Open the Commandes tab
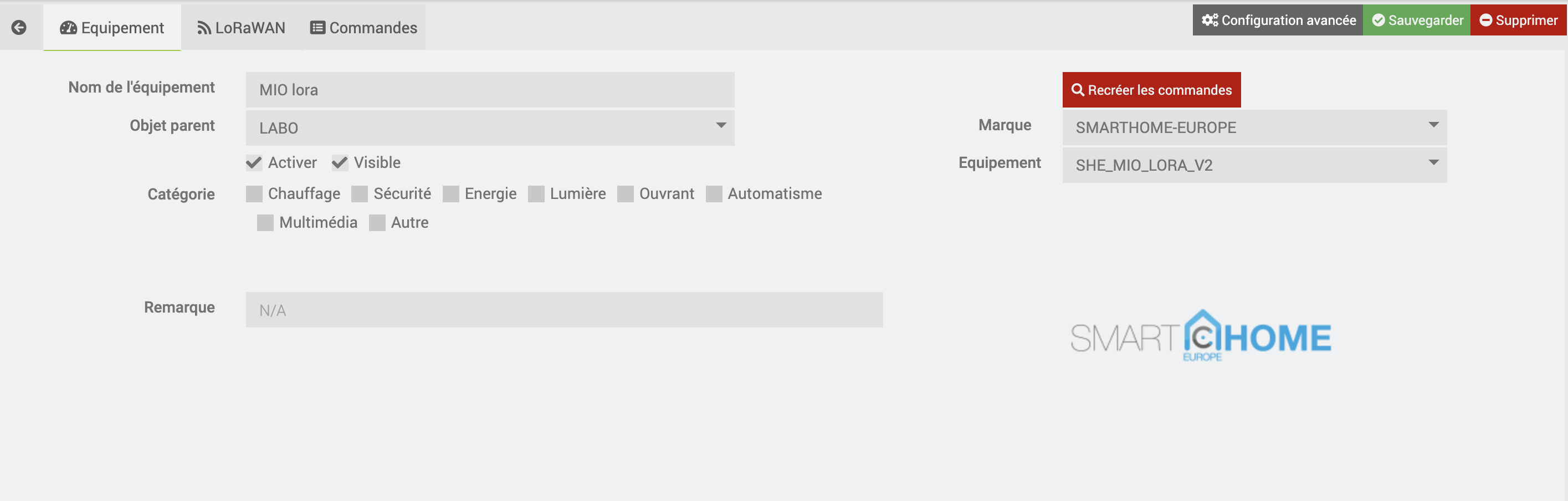This screenshot has width=1568, height=501. pos(363,27)
